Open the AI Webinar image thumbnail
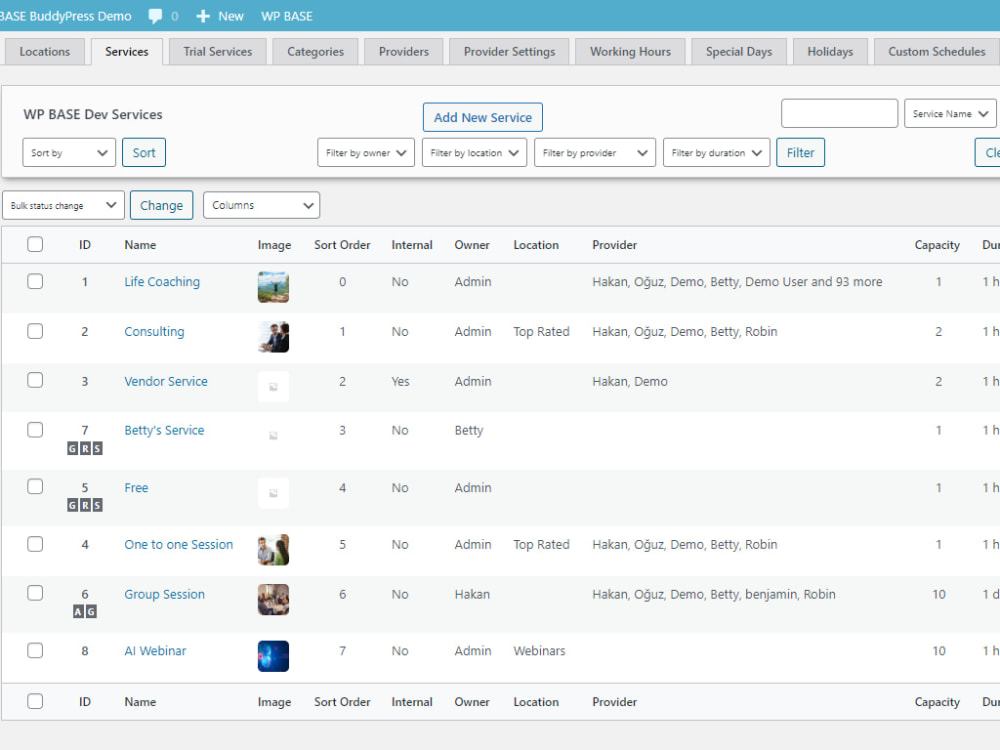The image size is (1000, 750). [x=273, y=656]
